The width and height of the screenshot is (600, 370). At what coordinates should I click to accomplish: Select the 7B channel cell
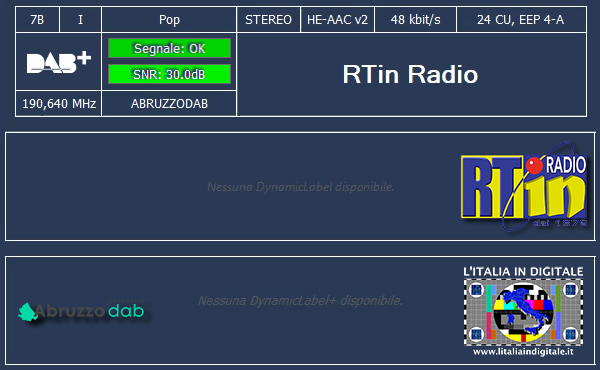tap(37, 20)
